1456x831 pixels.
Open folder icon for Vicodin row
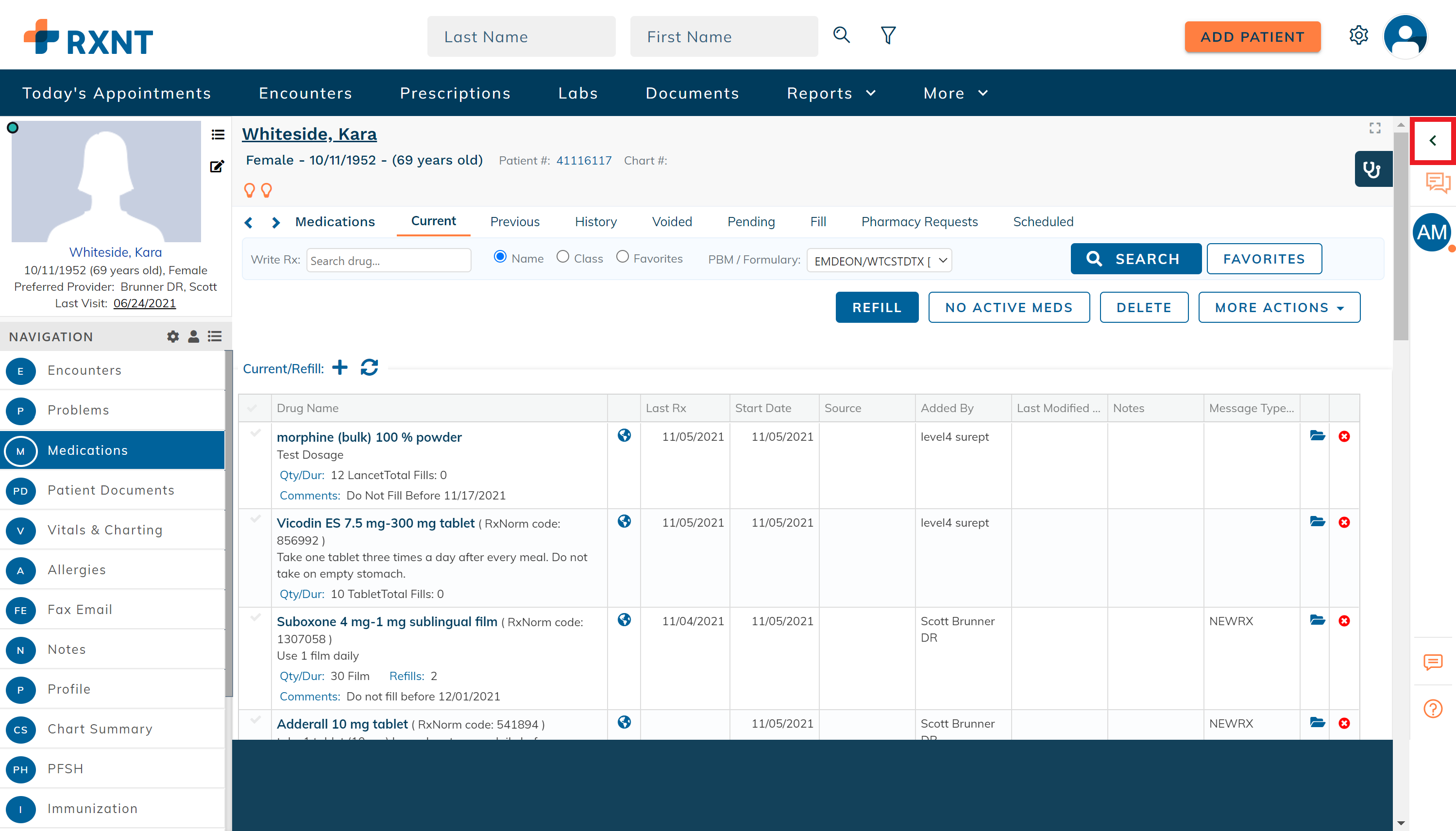[1317, 522]
